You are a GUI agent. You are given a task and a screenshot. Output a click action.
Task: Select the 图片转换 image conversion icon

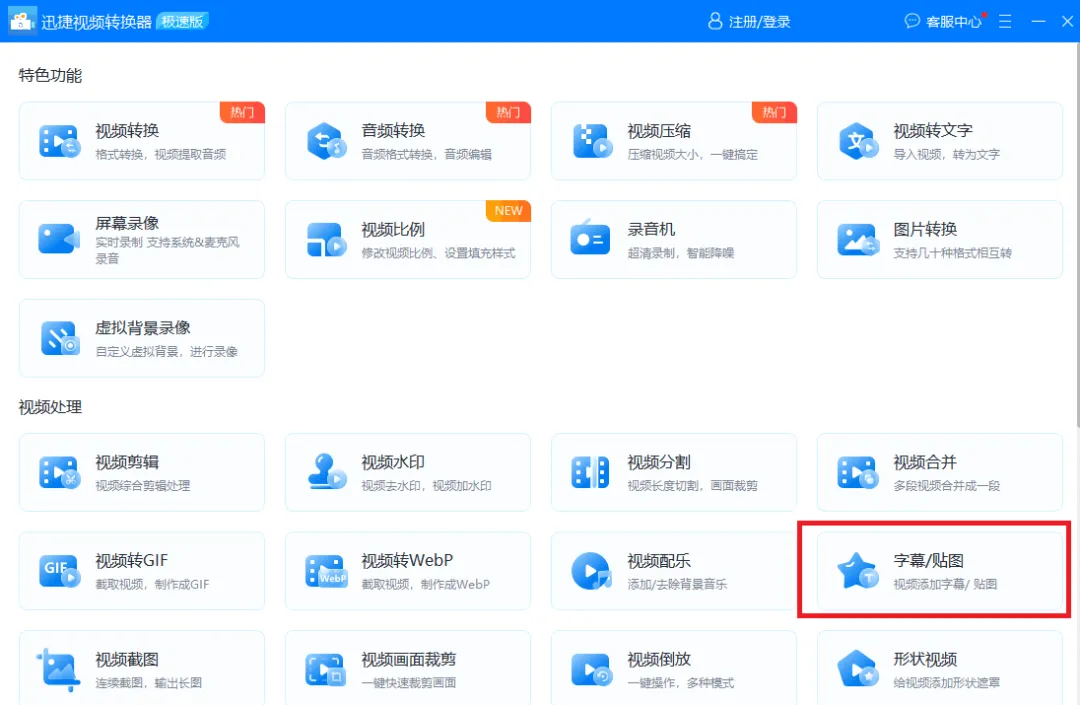point(858,240)
